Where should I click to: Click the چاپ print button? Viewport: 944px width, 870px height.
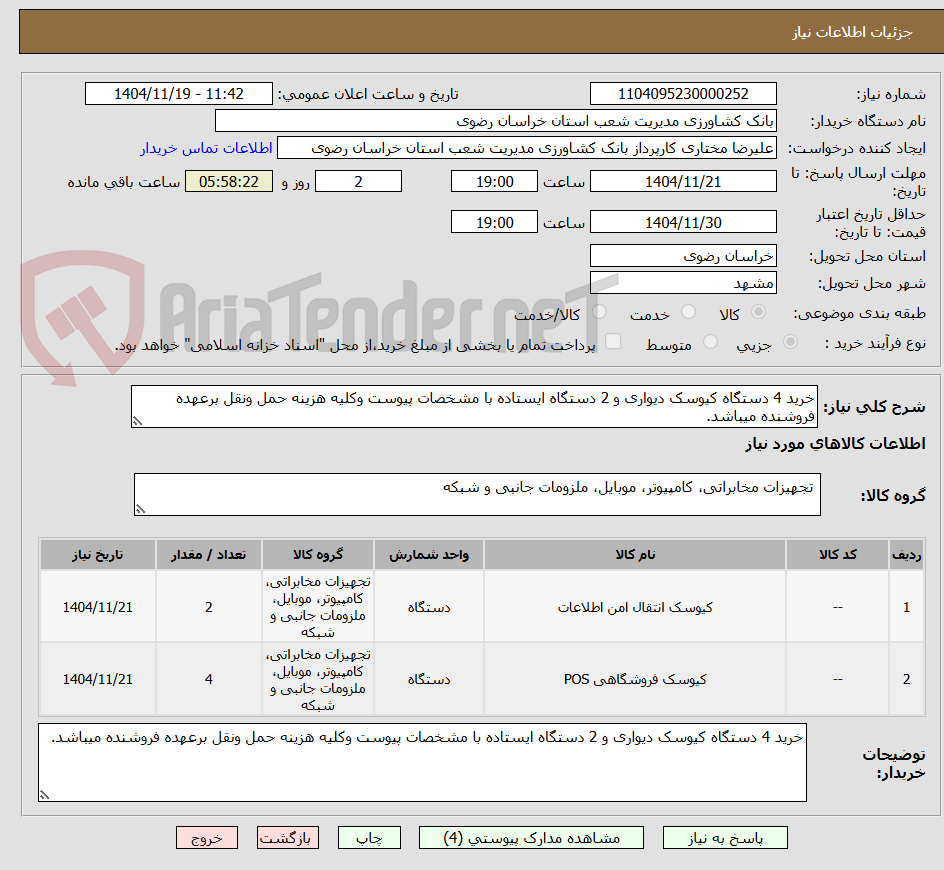coord(369,837)
